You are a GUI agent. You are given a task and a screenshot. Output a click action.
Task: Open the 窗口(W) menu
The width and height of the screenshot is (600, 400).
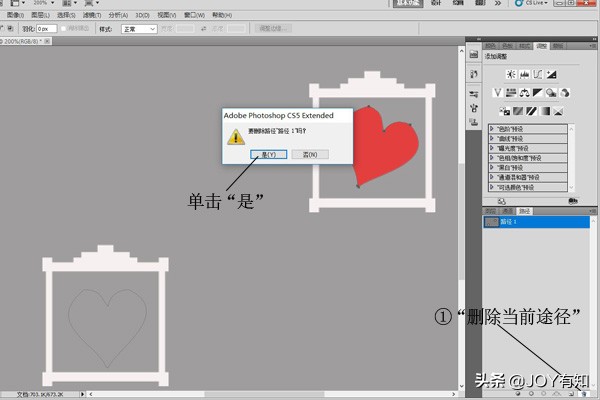[x=192, y=16]
